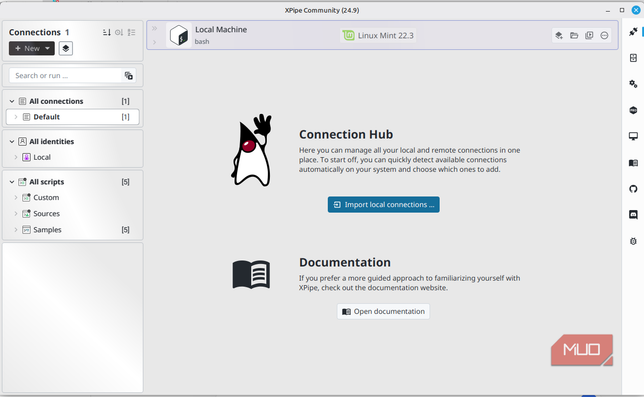Open the GitHub icon in right sidebar
The height and width of the screenshot is (397, 644).
(633, 189)
